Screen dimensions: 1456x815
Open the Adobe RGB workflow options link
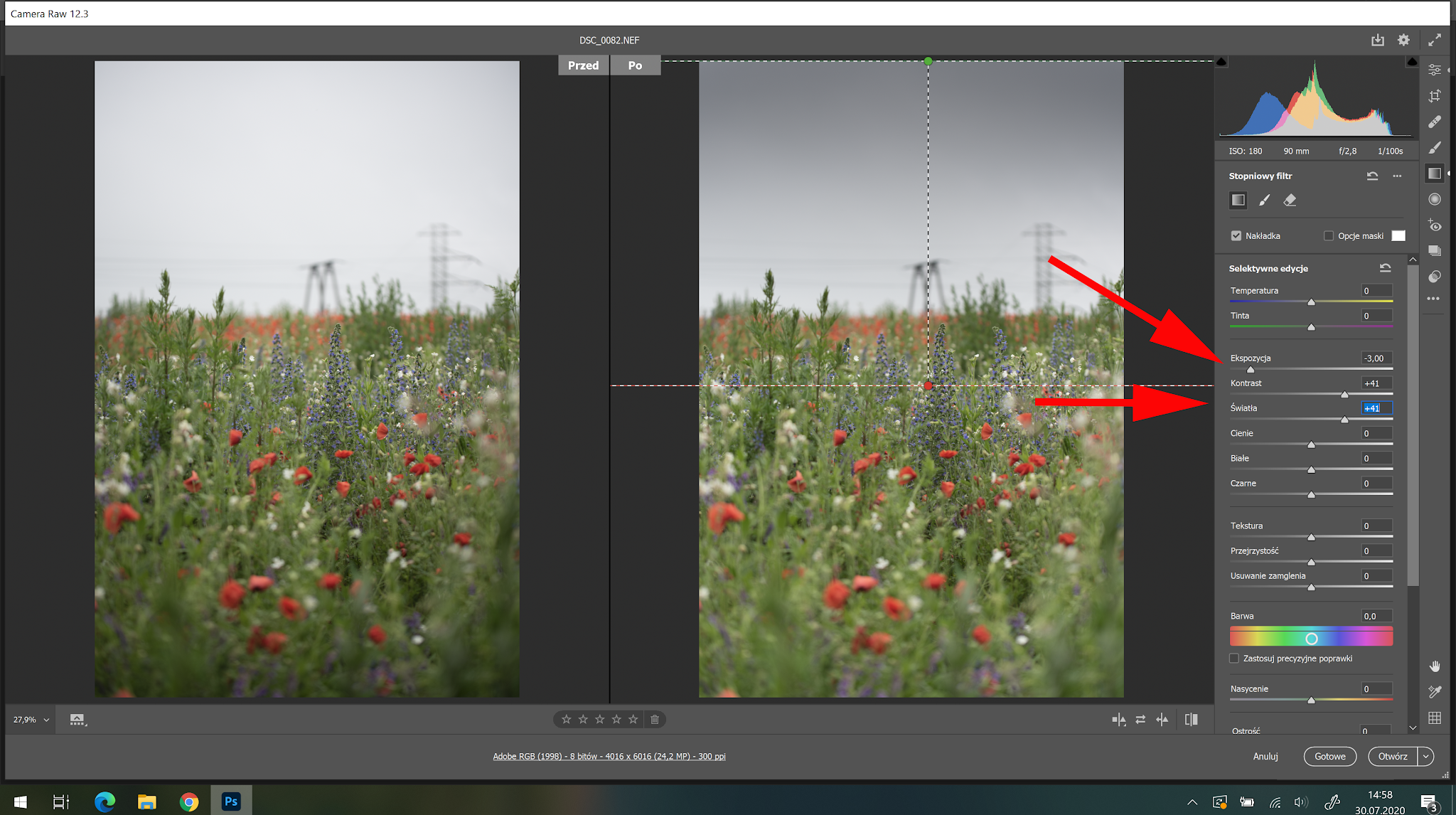pyautogui.click(x=609, y=757)
